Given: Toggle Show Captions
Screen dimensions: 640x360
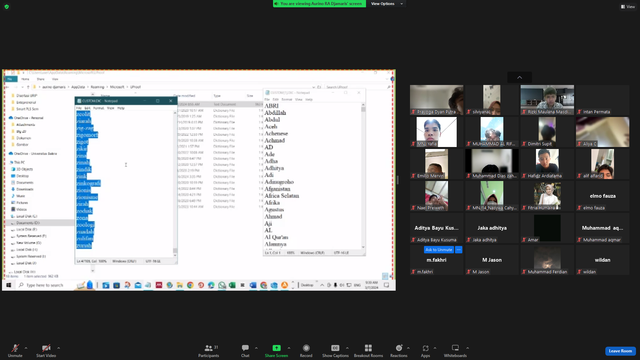Looking at the screenshot, I should 335,350.
